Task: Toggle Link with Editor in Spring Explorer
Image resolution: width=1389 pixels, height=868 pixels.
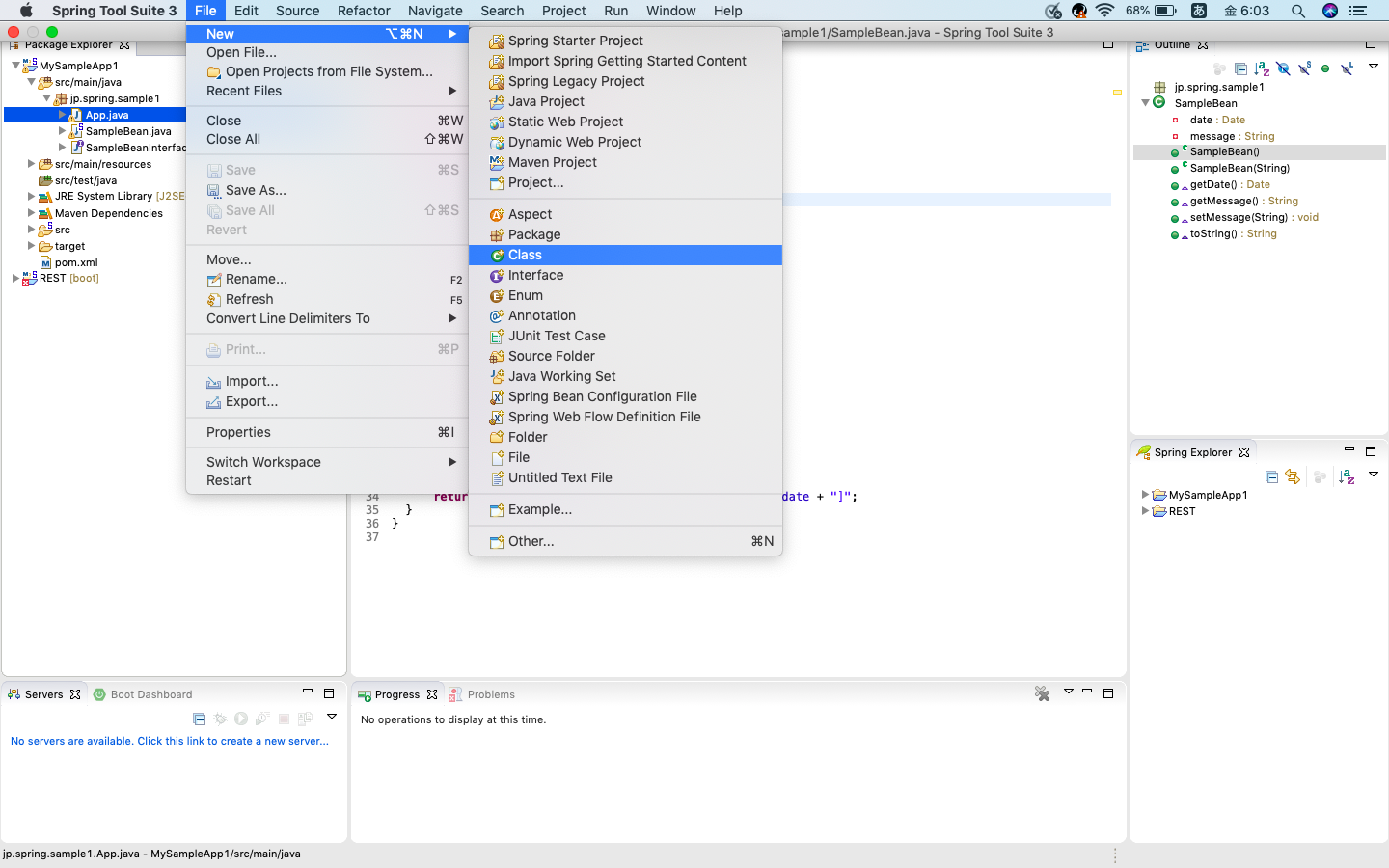Action: click(1293, 476)
